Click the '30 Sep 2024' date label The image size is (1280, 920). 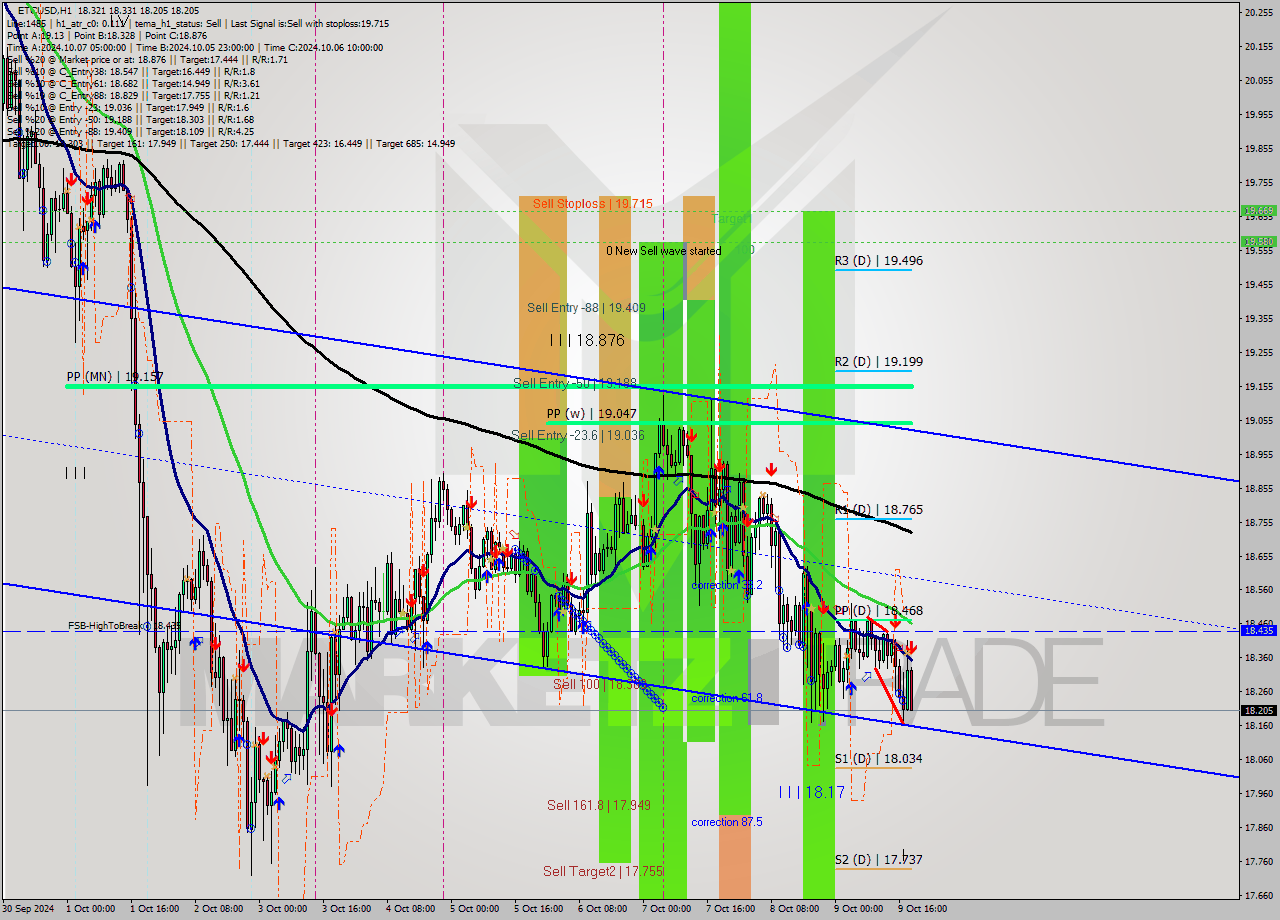click(30, 909)
